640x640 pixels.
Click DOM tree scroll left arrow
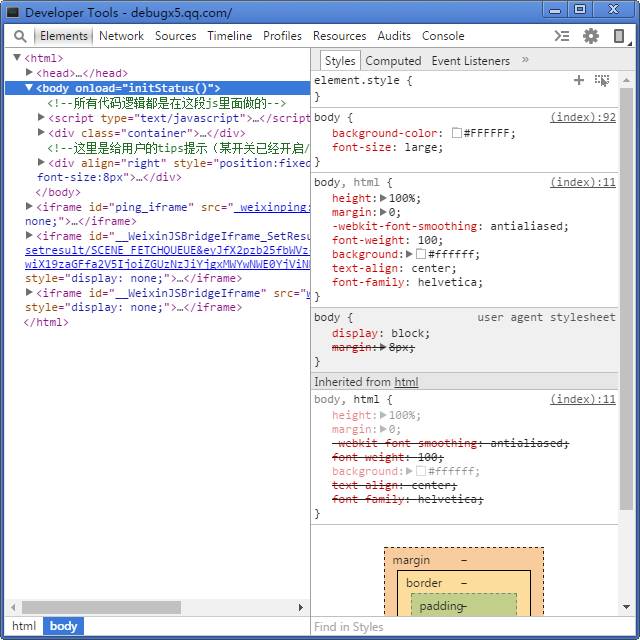click(x=13, y=607)
